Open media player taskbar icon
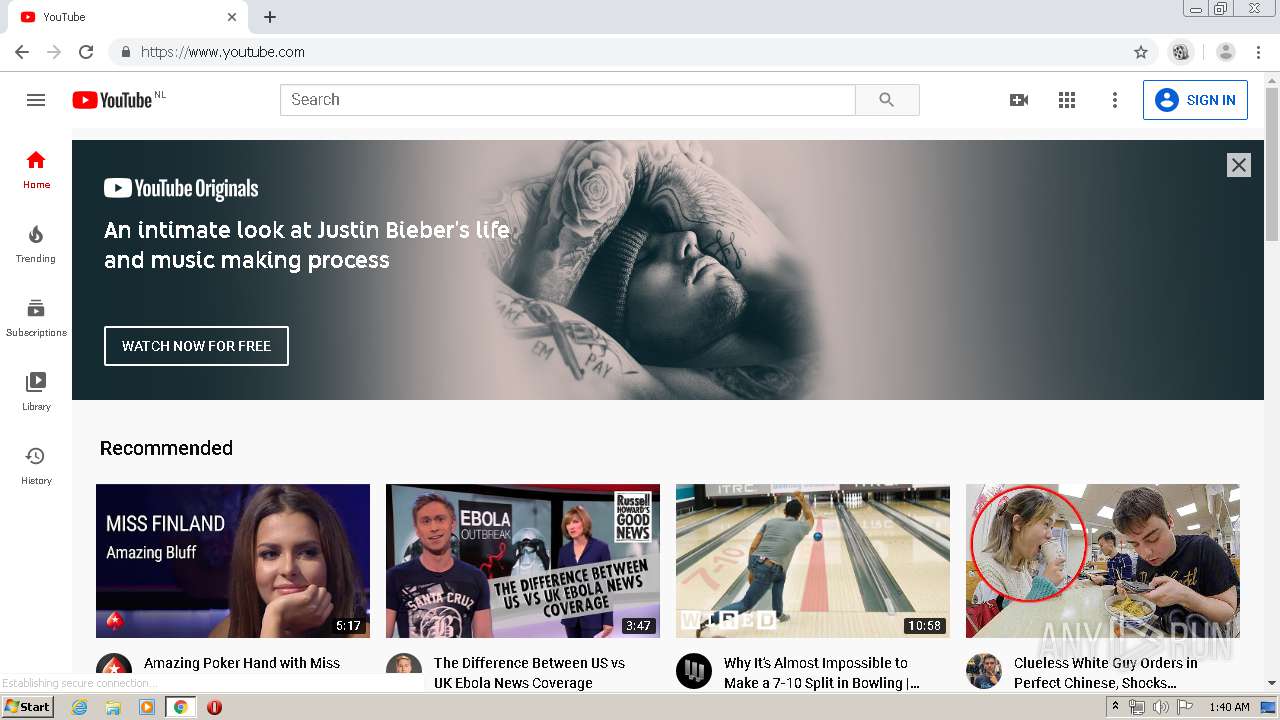 [147, 707]
